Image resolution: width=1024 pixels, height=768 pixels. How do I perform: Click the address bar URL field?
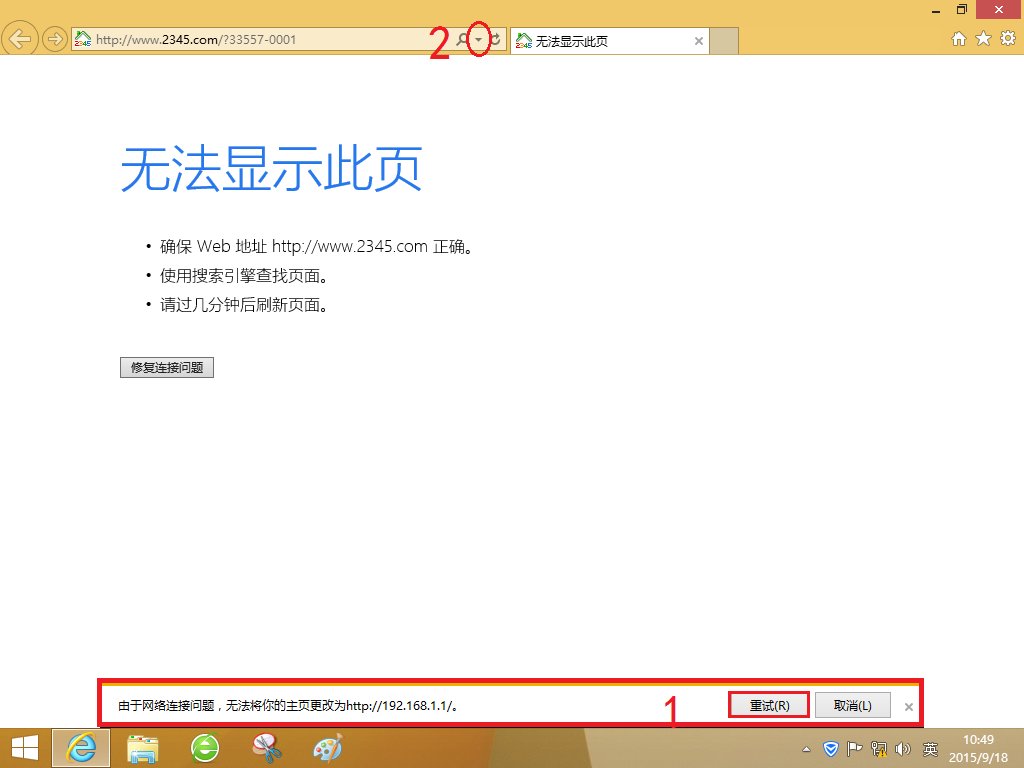pyautogui.click(x=260, y=40)
